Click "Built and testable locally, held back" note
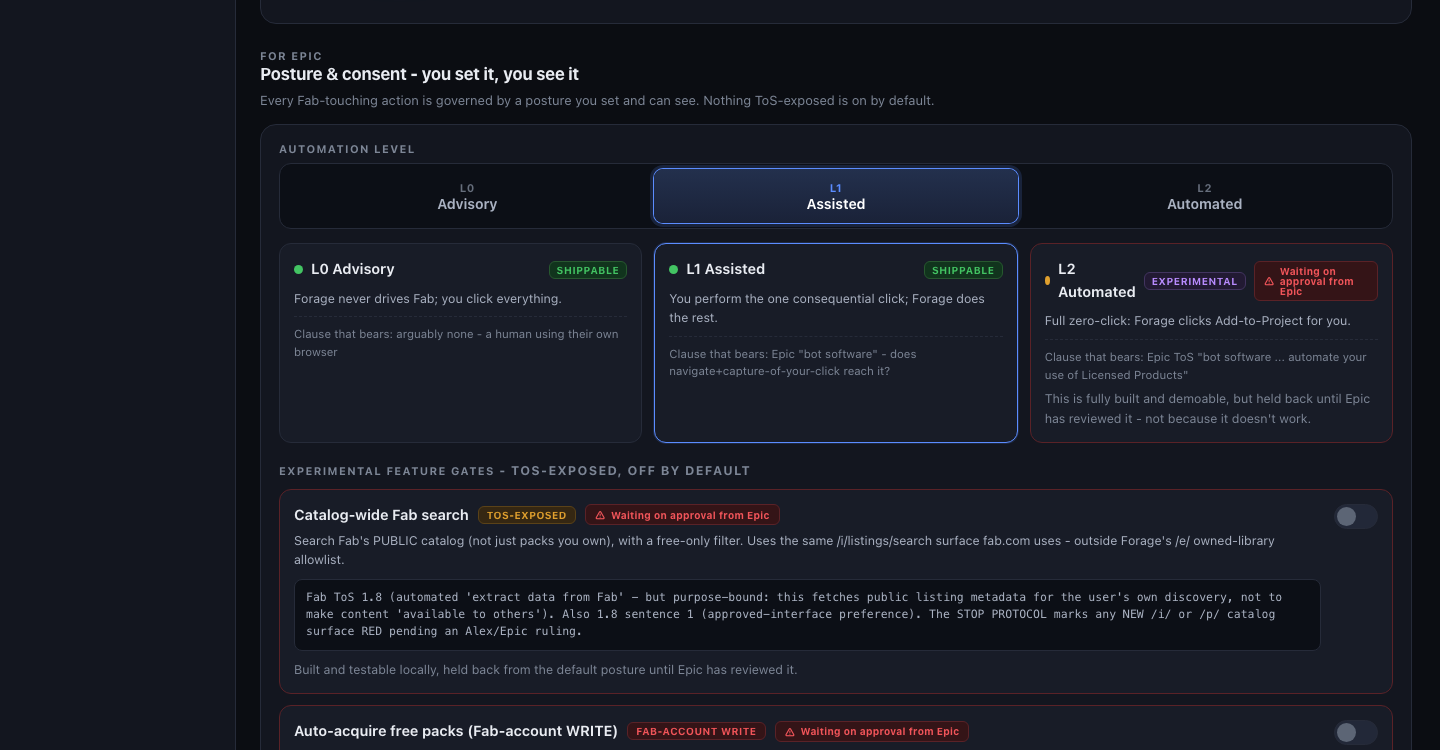Image resolution: width=1440 pixels, height=750 pixels. 545,669
